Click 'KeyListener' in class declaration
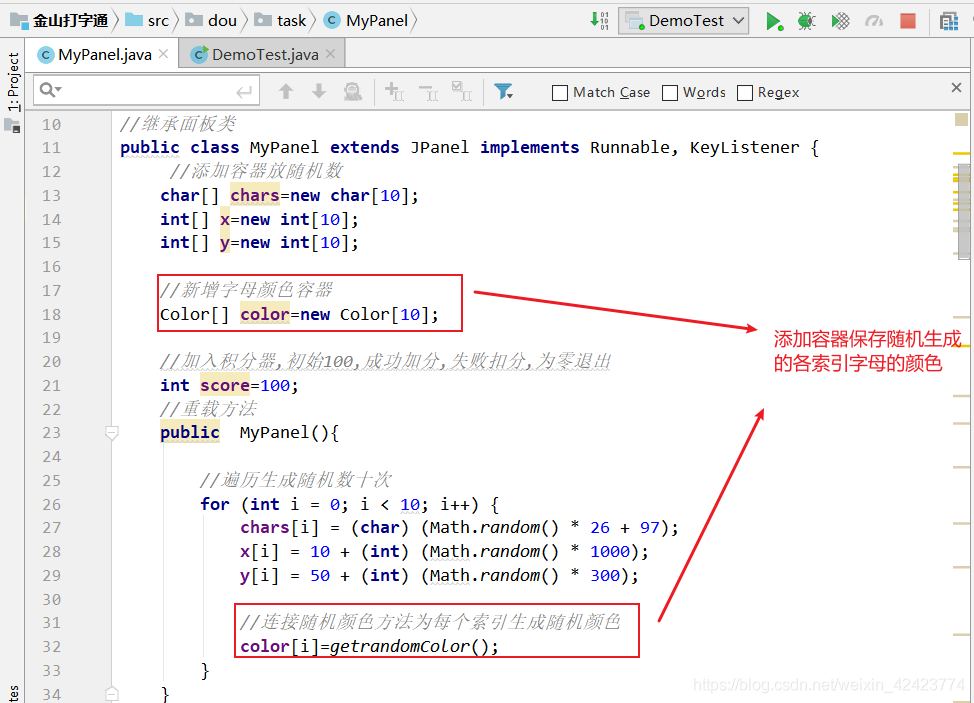 [745, 148]
